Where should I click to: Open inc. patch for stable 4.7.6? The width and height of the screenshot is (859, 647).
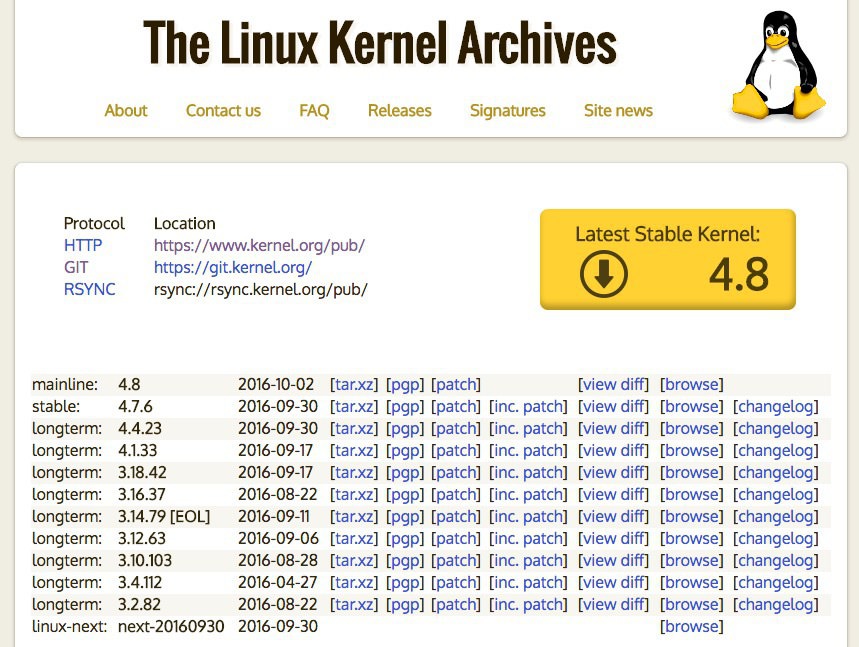coord(528,406)
